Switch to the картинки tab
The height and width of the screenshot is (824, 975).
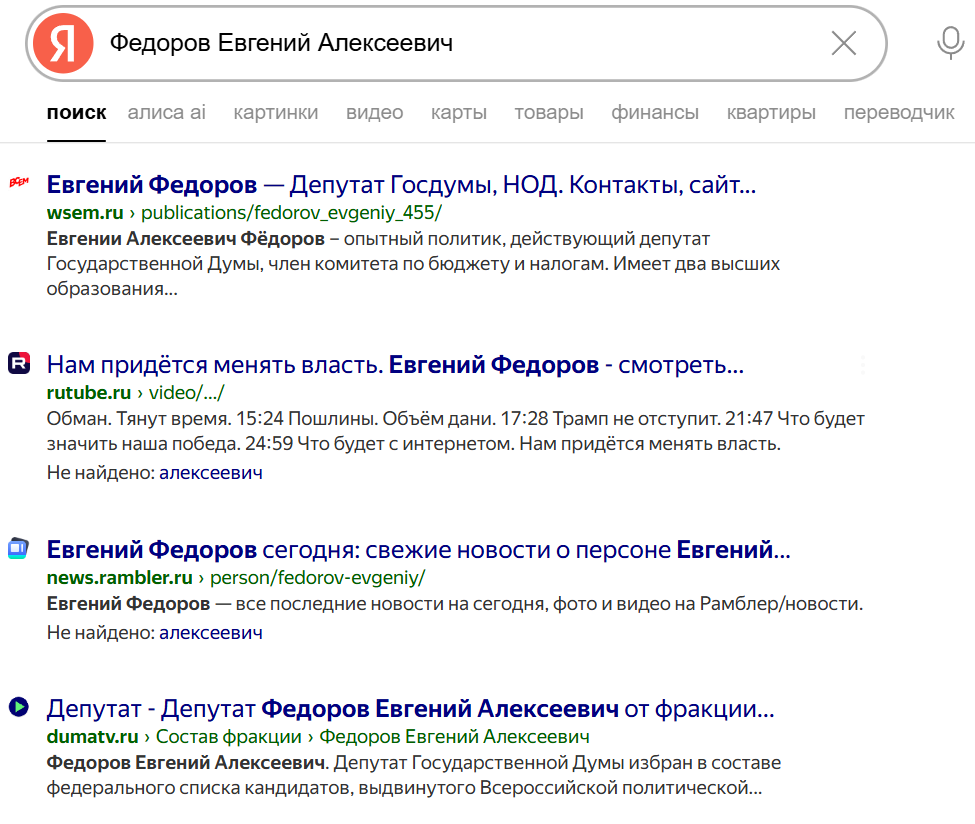tap(276, 113)
